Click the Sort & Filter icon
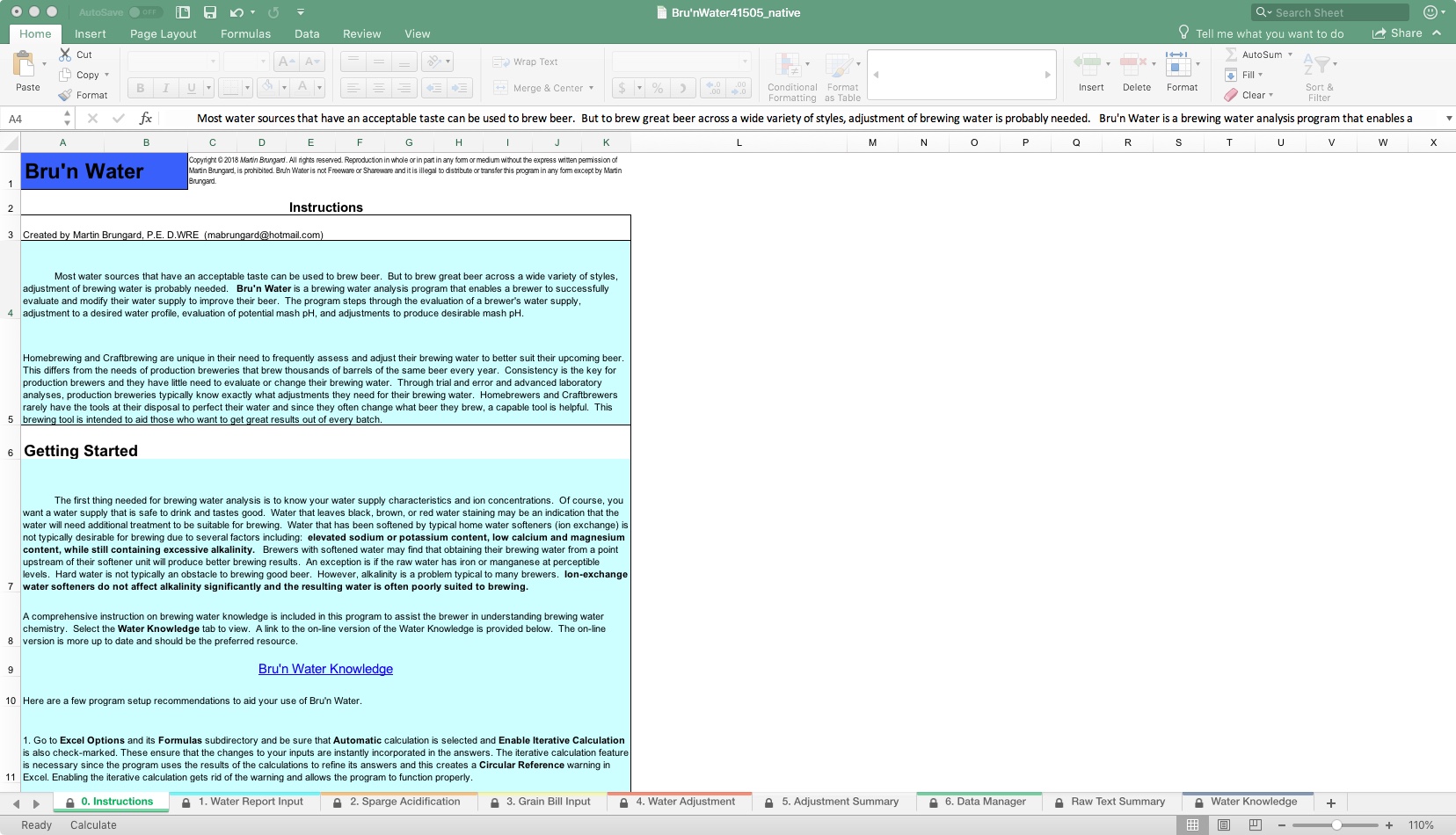 pyautogui.click(x=1315, y=65)
